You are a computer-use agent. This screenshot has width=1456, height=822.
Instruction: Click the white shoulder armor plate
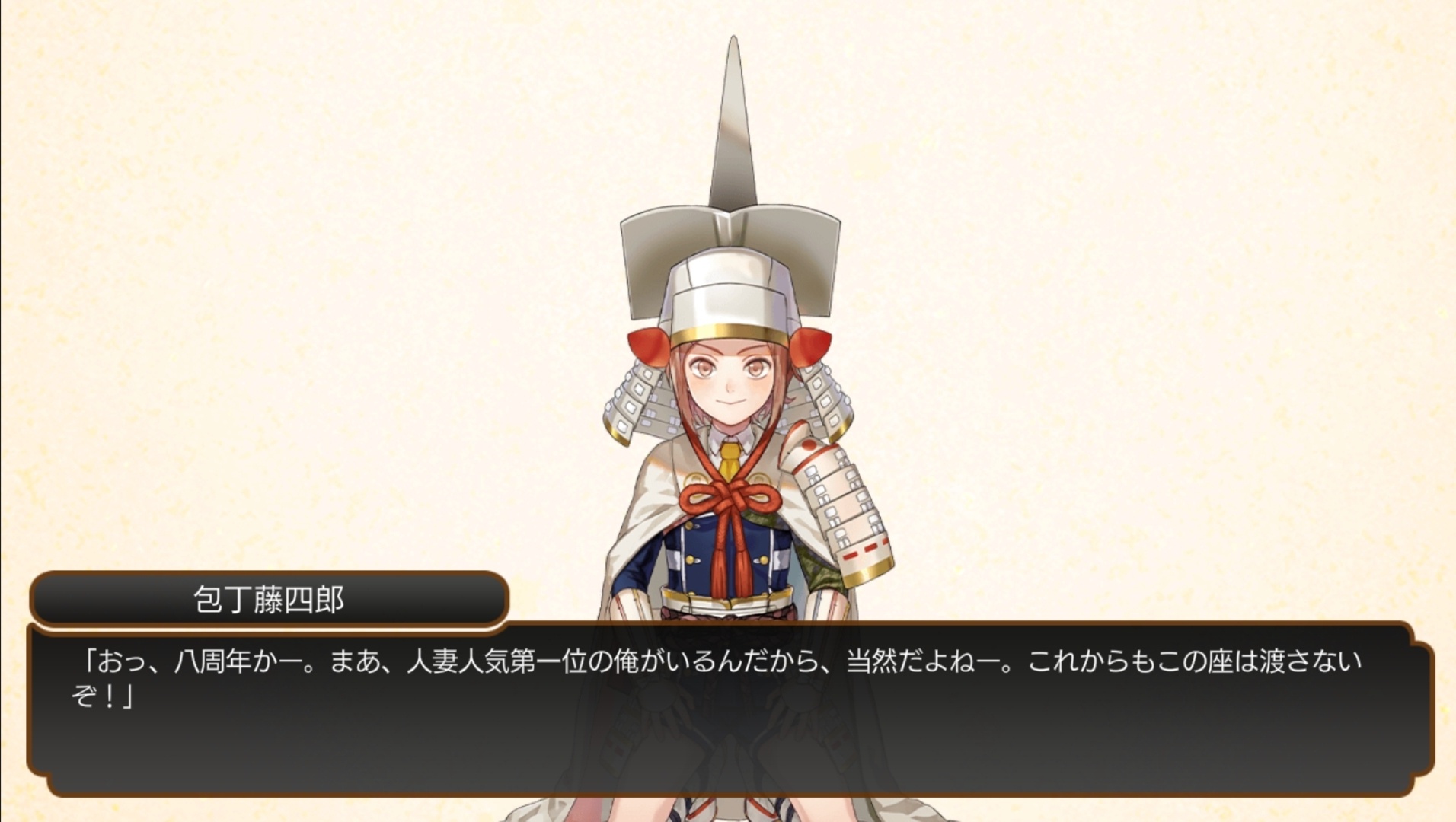tap(840, 502)
